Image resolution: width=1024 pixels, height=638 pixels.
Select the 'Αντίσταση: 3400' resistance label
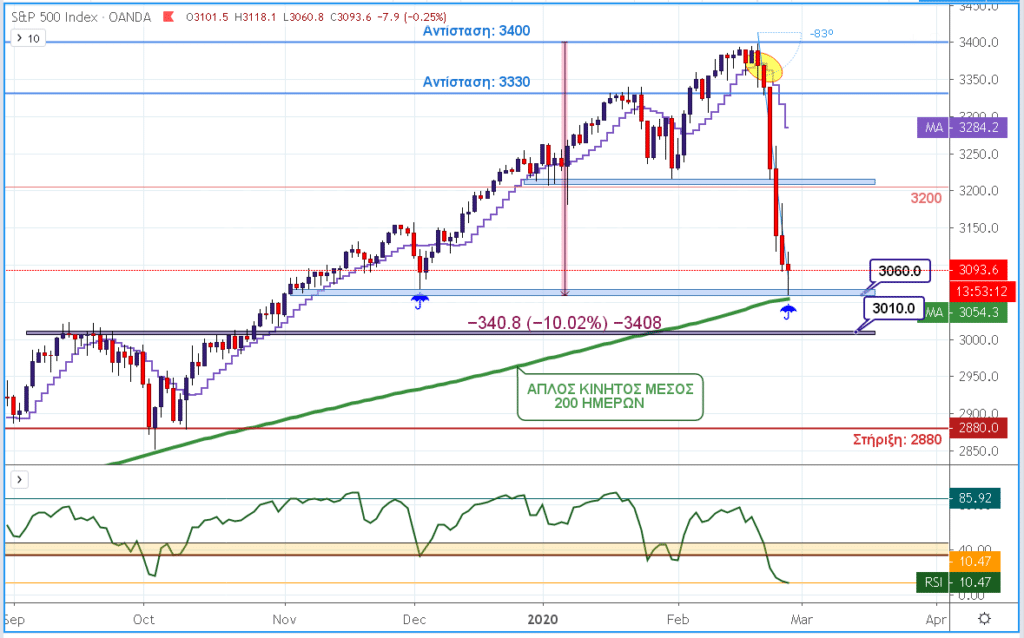click(x=476, y=31)
